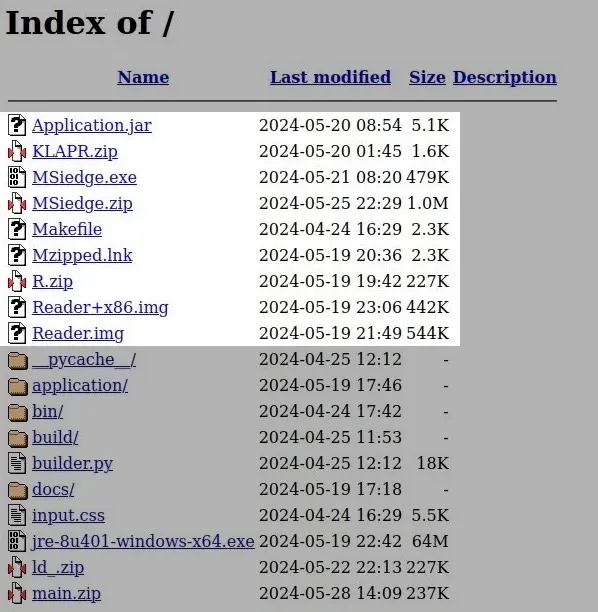Browse into the docs/ directory
This screenshot has width=598, height=612.
[53, 489]
